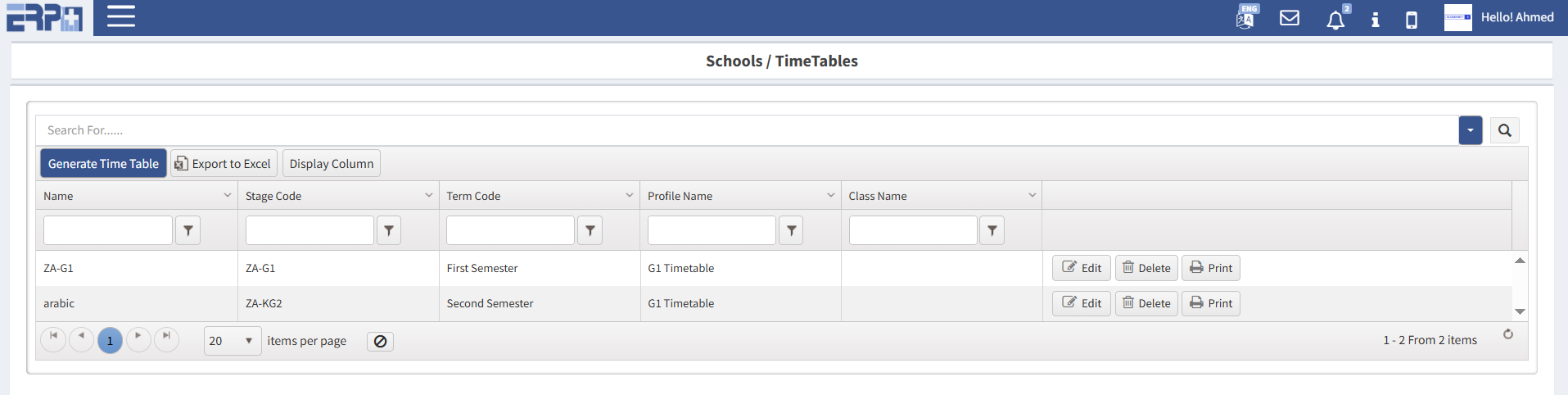The image size is (1568, 395).
Task: Open the Stage Code column menu arrow
Action: [x=428, y=195]
